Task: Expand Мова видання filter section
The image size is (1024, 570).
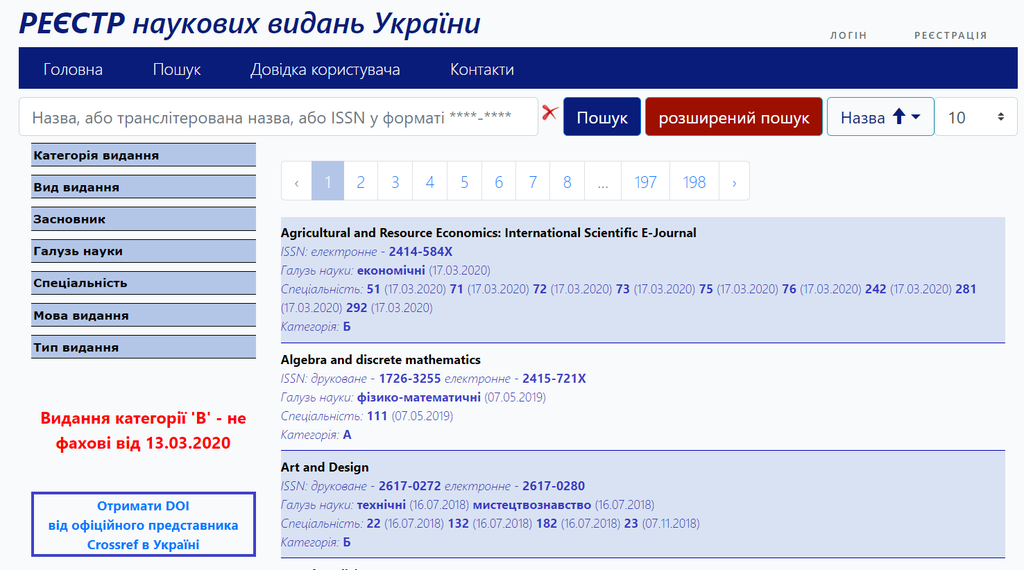Action: click(x=143, y=315)
